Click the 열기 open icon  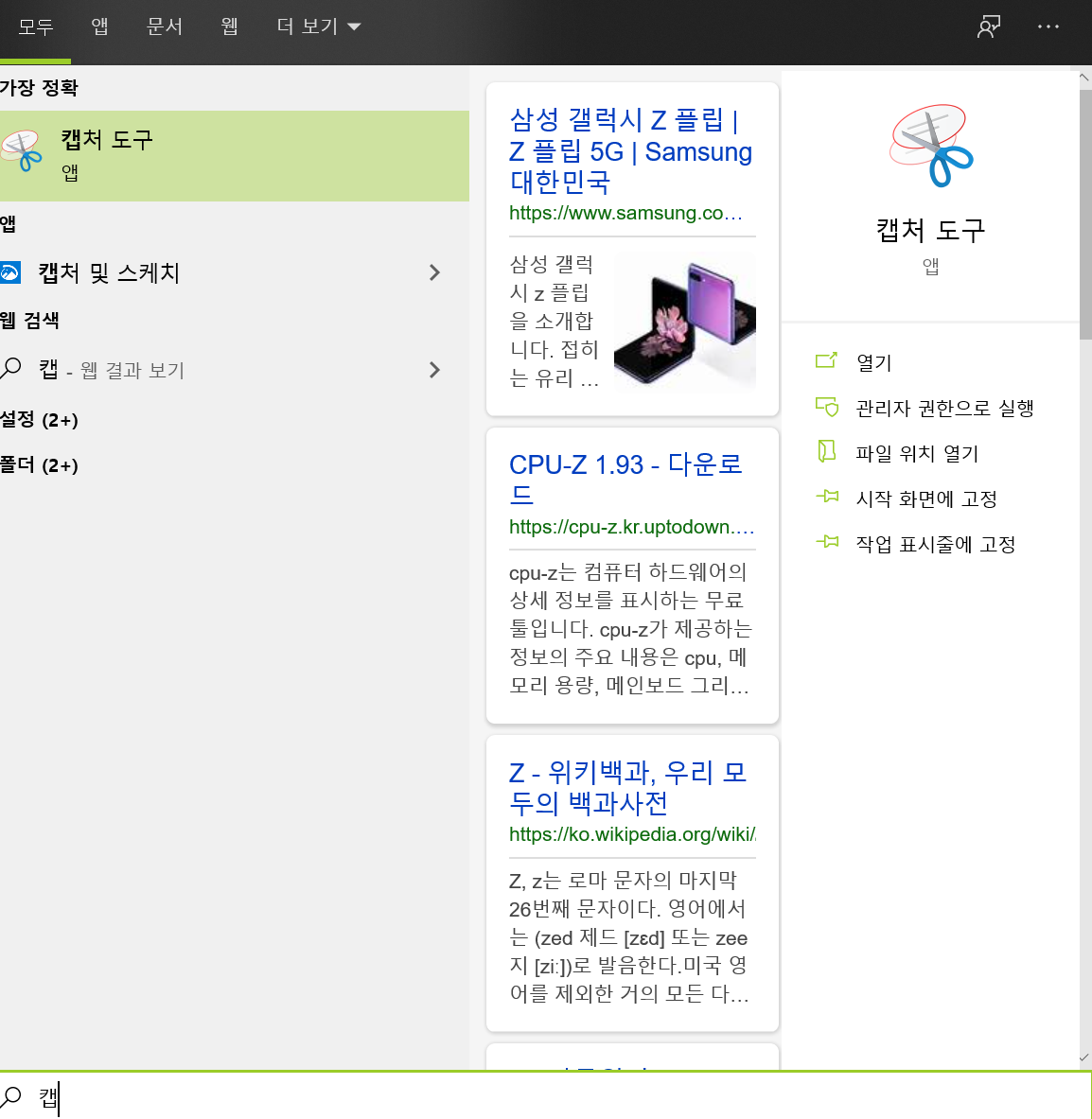coord(826,360)
